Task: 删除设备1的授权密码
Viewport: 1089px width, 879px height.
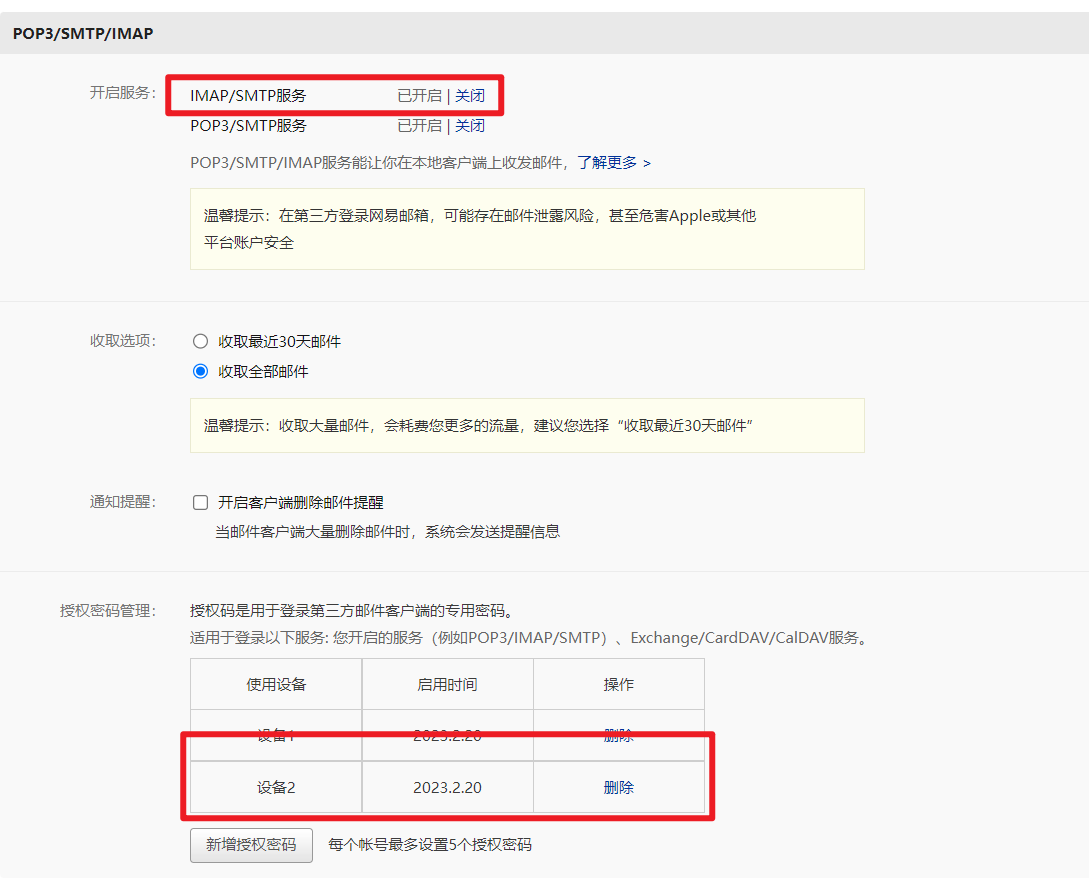Action: [x=620, y=736]
